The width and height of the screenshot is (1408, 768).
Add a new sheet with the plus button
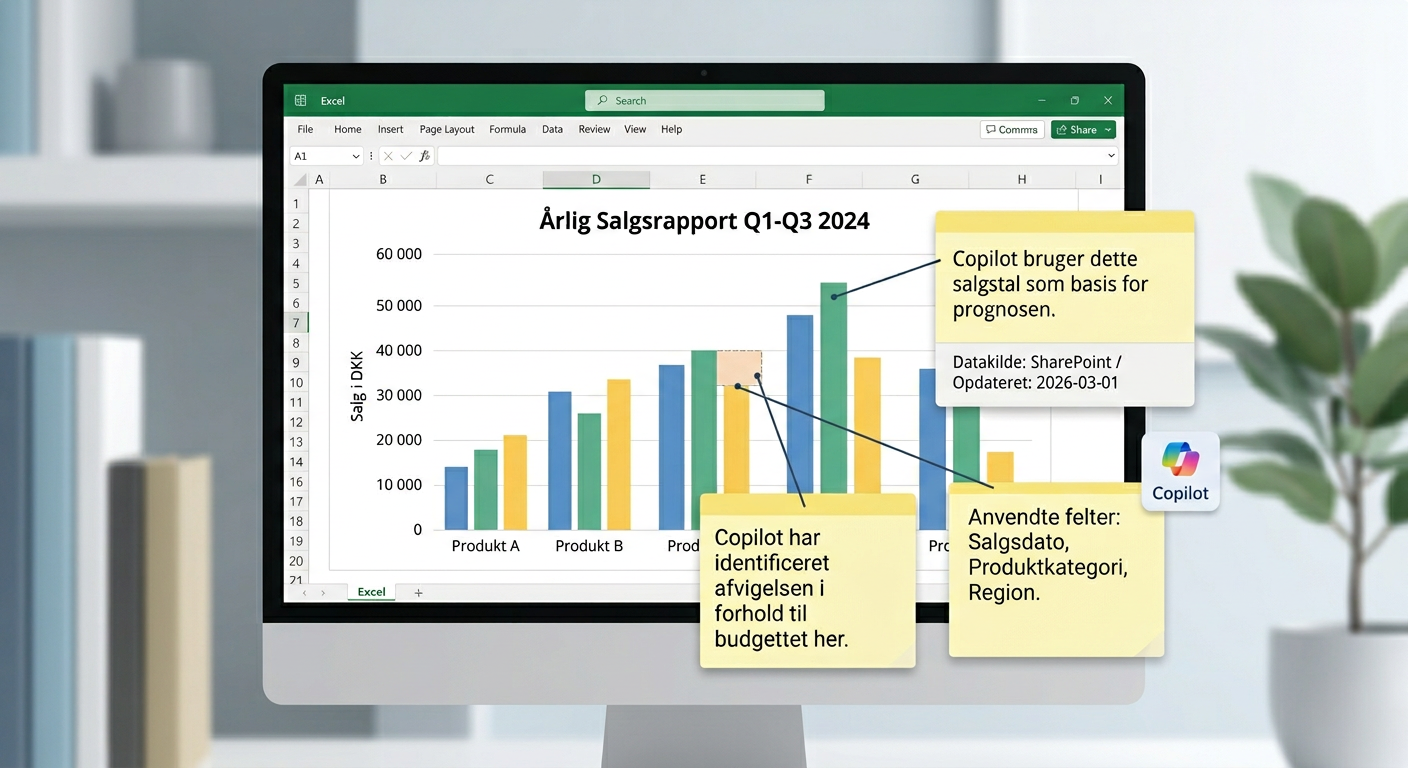pos(418,592)
